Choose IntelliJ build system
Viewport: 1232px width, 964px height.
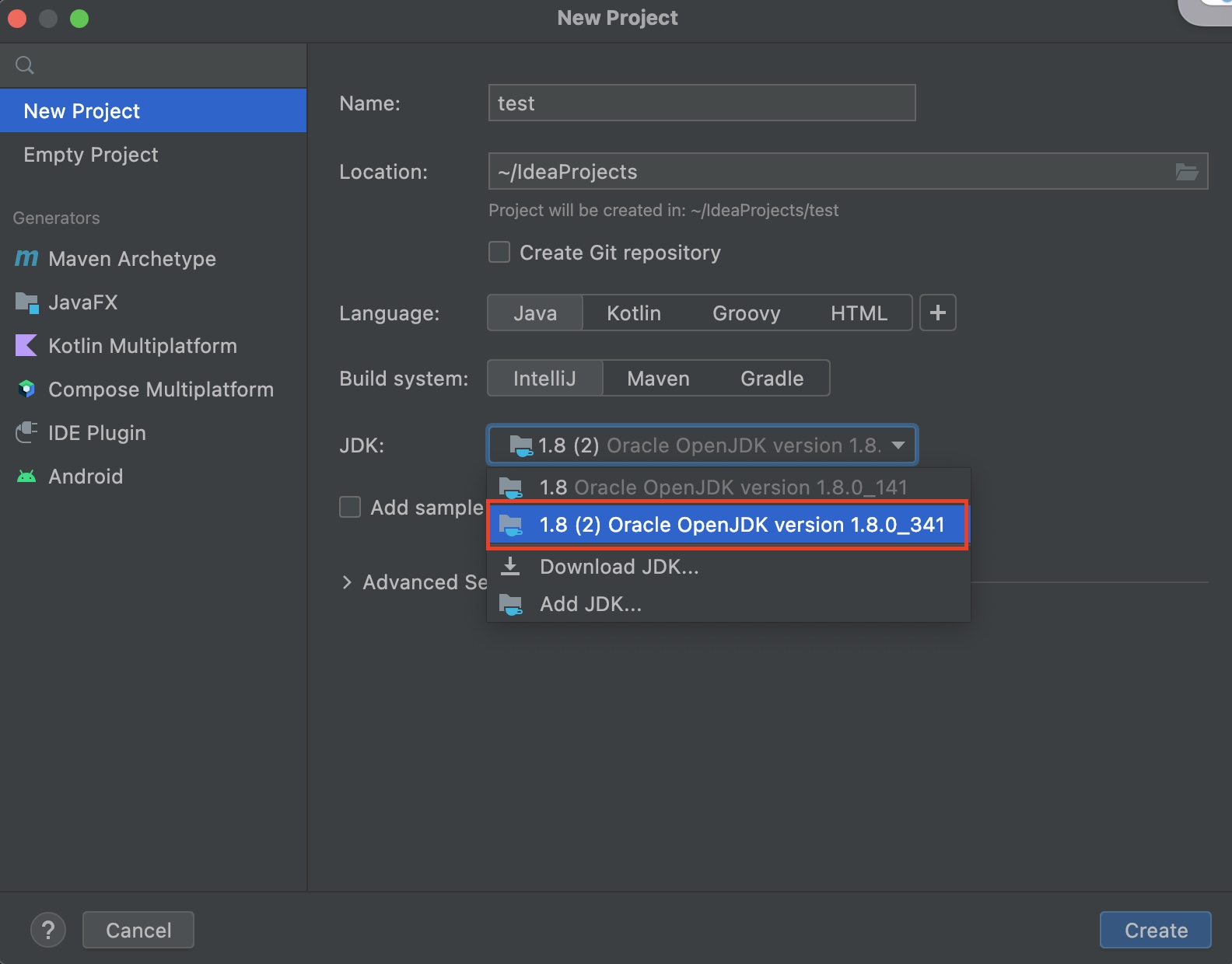[544, 378]
